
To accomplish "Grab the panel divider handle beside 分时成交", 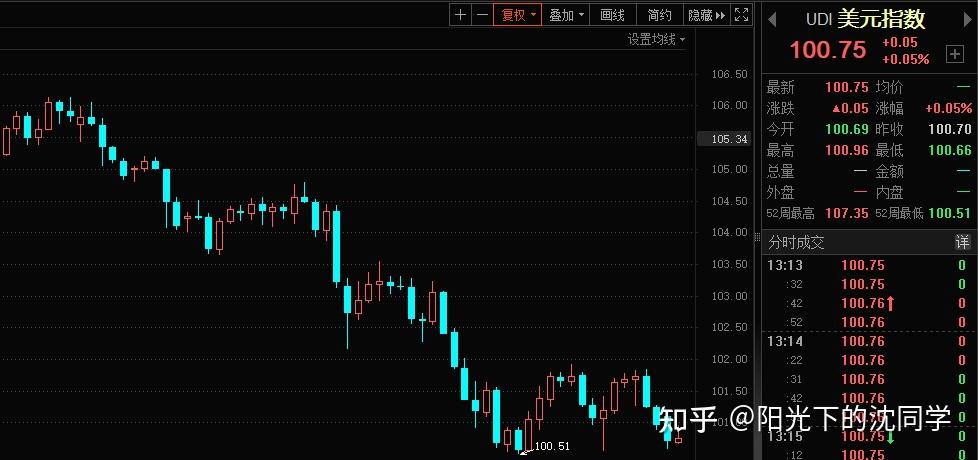I will click(758, 237).
